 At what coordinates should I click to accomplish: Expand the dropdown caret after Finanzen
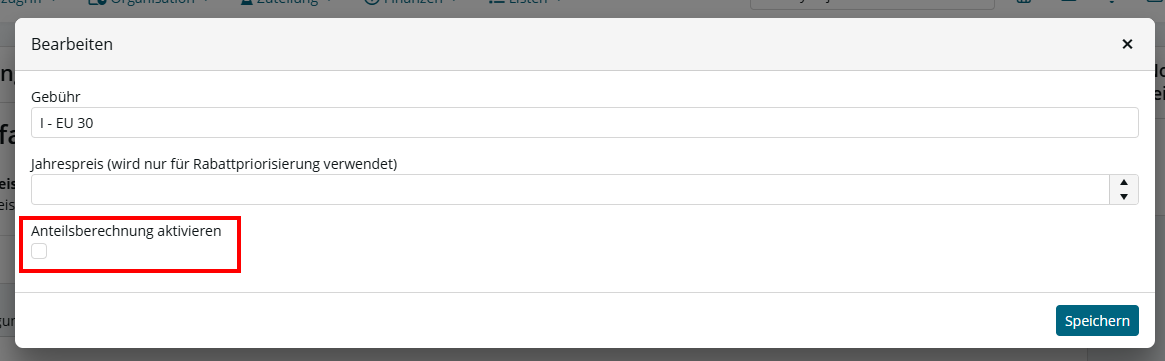click(x=452, y=2)
